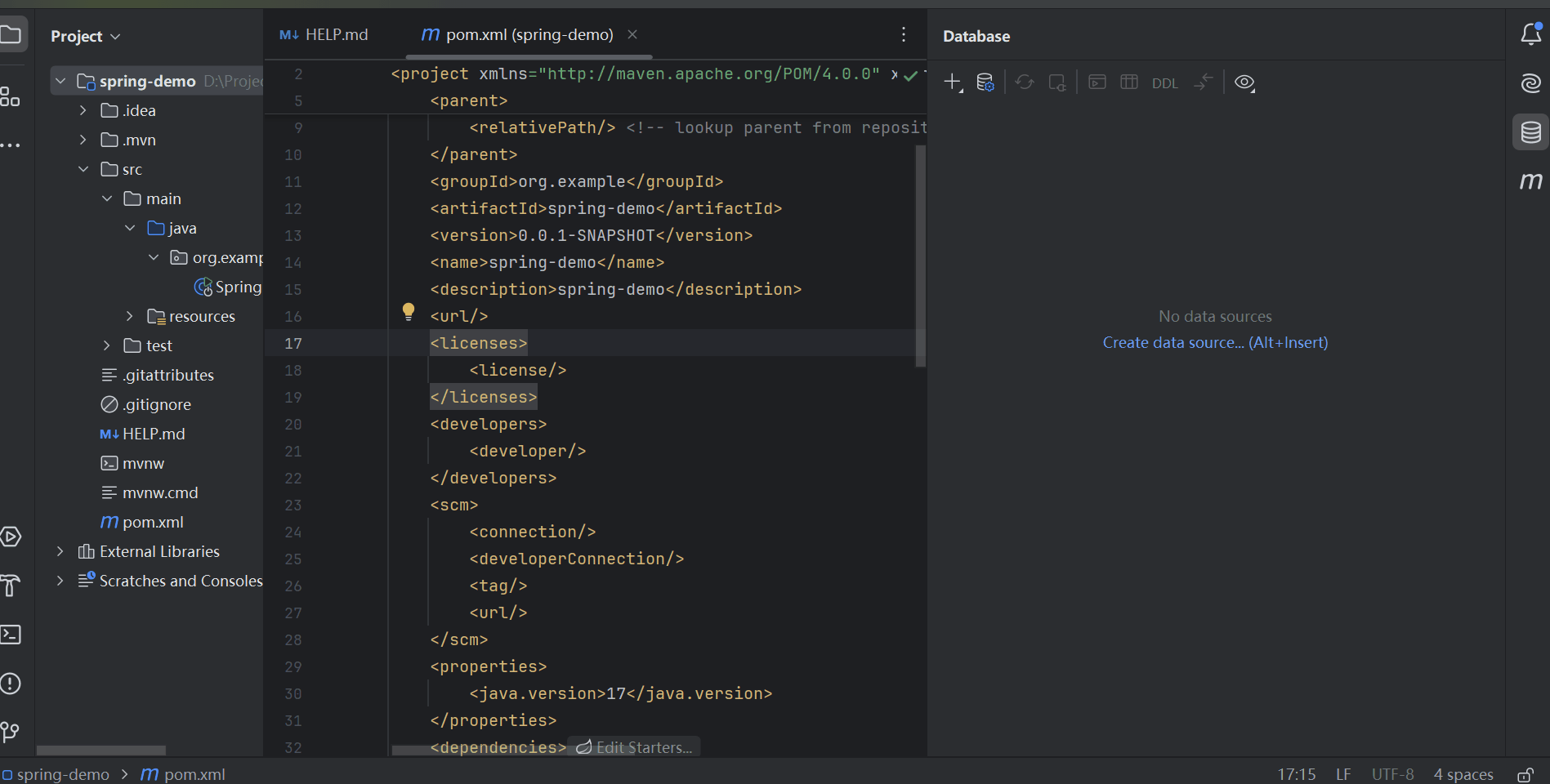
Task: Open the Build hammer tool window
Action: pyautogui.click(x=10, y=586)
